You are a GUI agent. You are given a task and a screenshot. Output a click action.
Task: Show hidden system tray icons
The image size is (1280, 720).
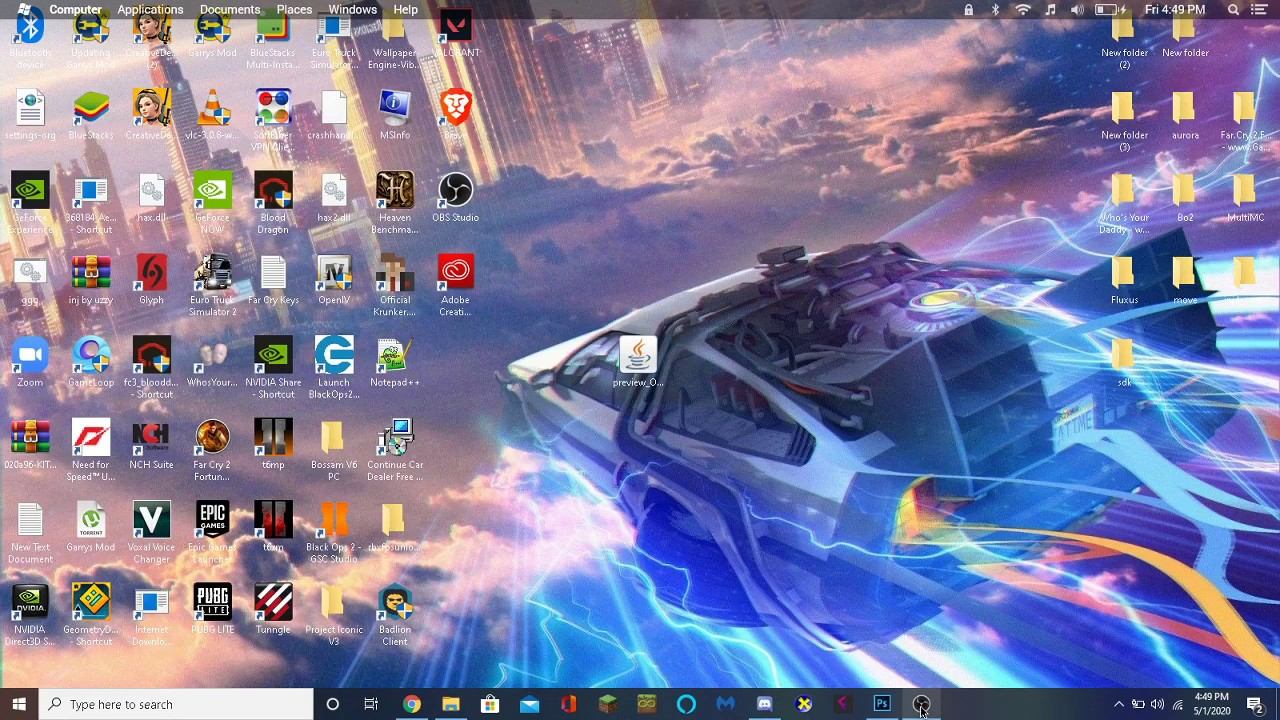1119,704
